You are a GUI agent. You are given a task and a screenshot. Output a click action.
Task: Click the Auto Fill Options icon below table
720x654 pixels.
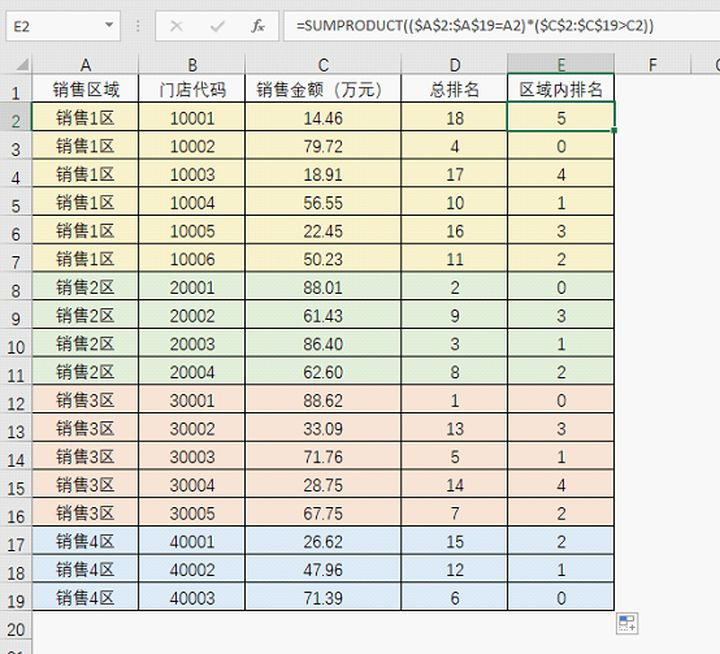click(627, 624)
